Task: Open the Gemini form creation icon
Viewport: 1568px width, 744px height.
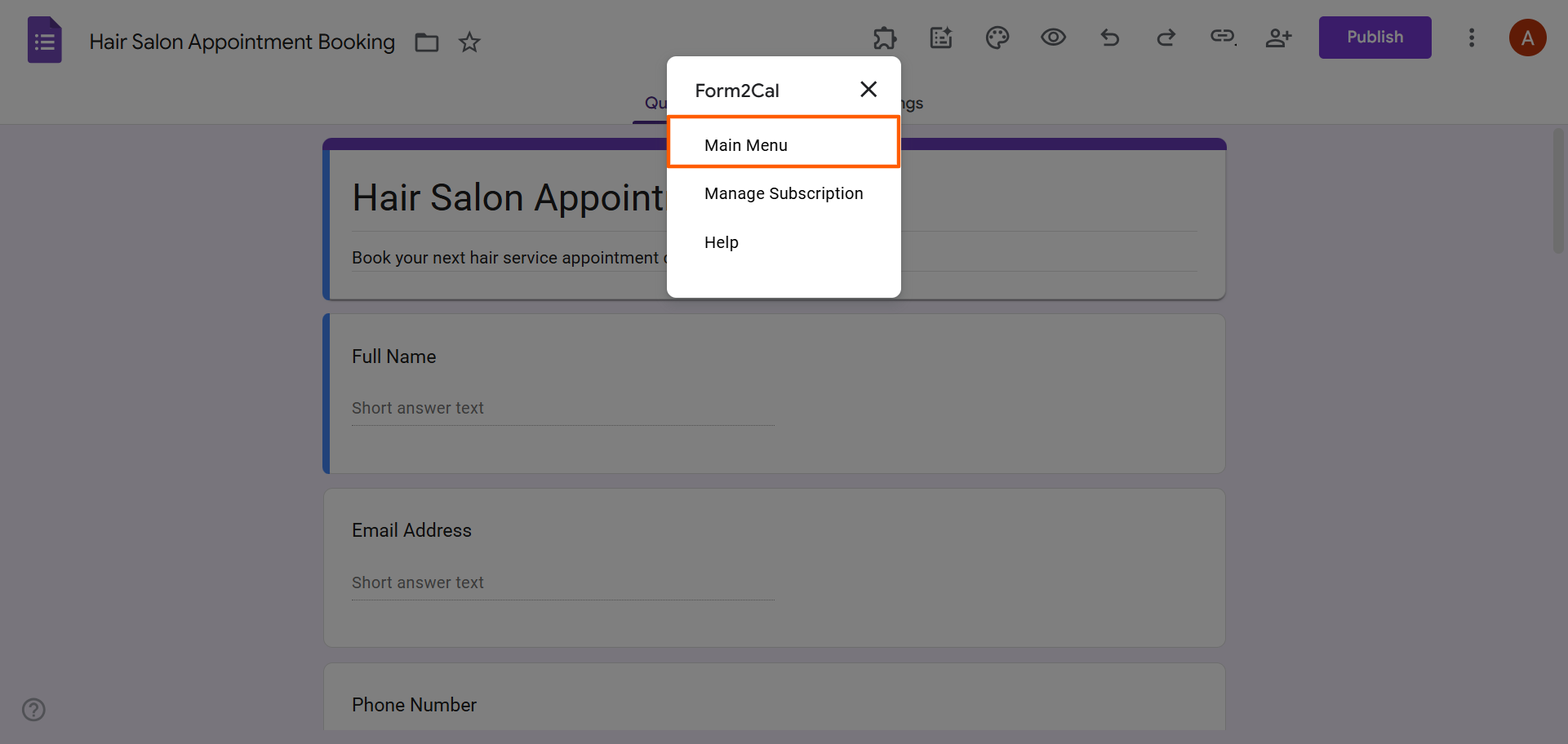Action: pos(940,38)
